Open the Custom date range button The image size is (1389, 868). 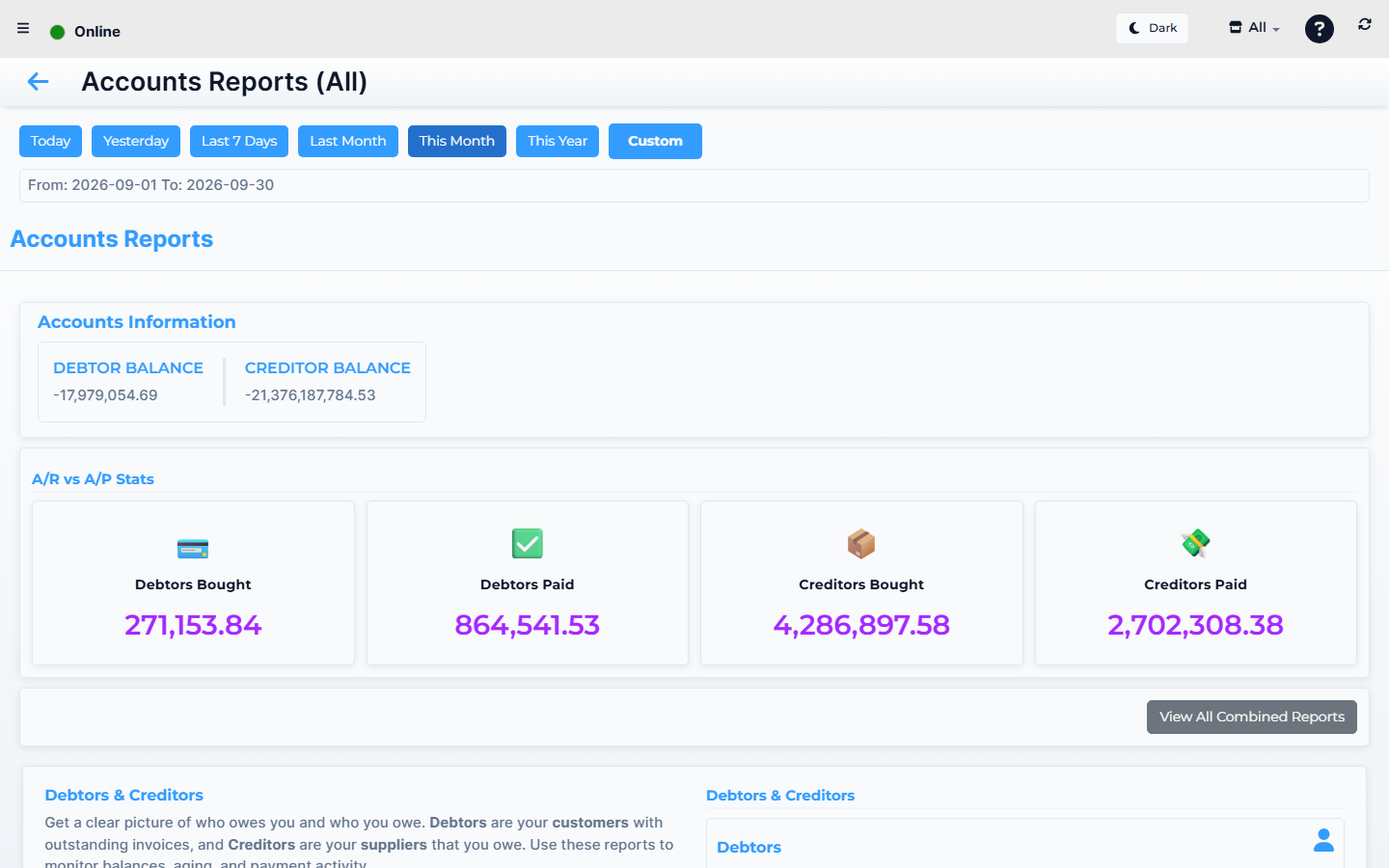click(655, 141)
